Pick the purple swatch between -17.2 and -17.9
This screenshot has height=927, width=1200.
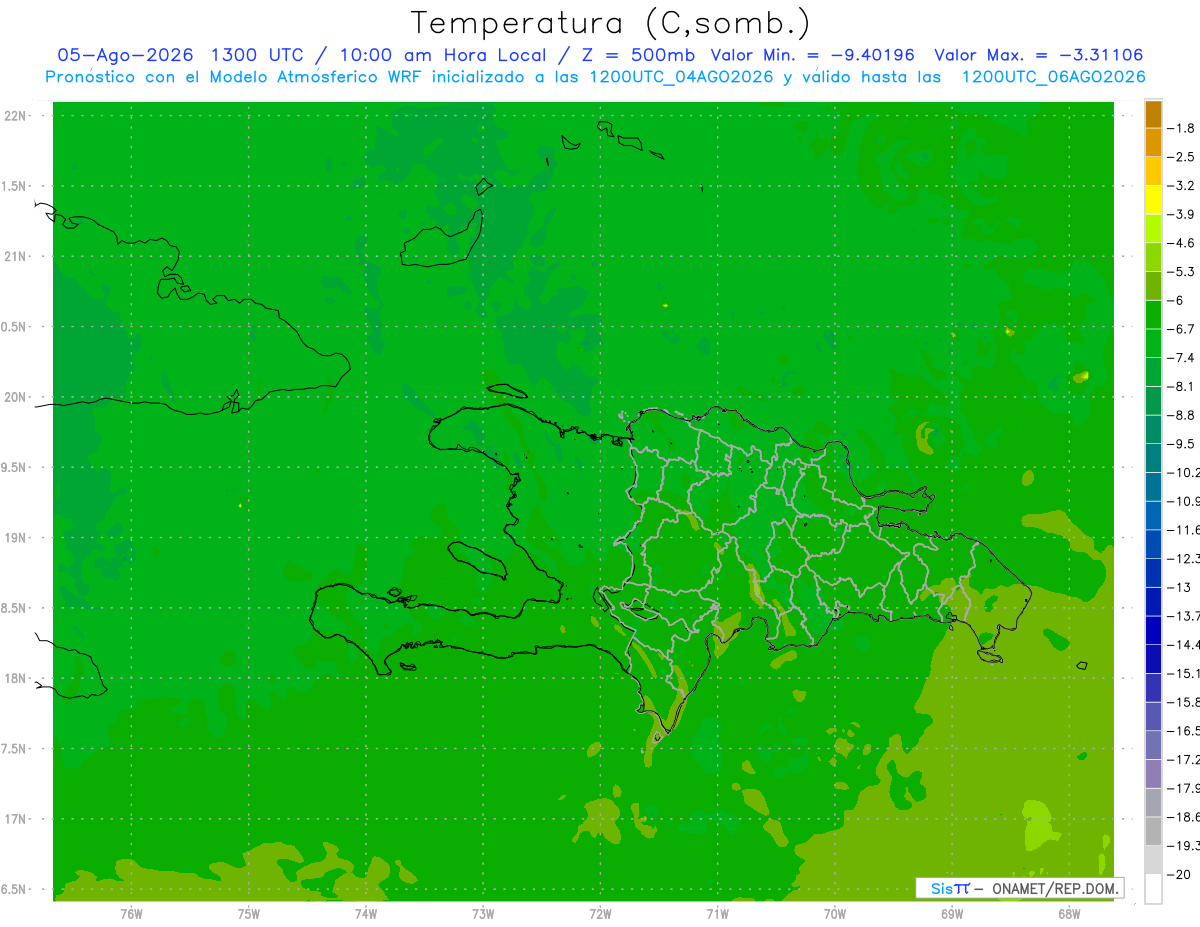(1153, 773)
